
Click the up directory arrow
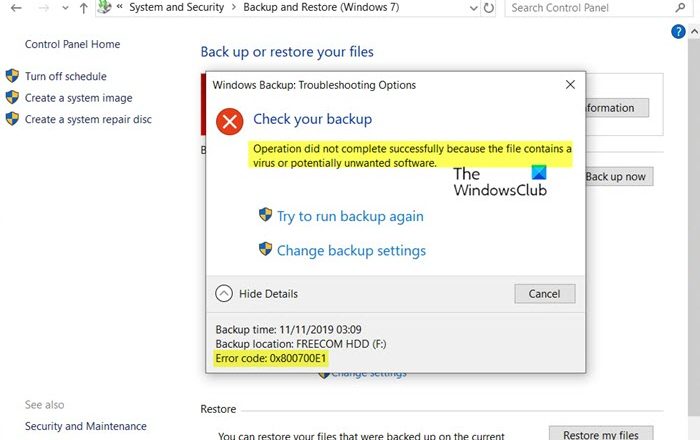click(82, 8)
